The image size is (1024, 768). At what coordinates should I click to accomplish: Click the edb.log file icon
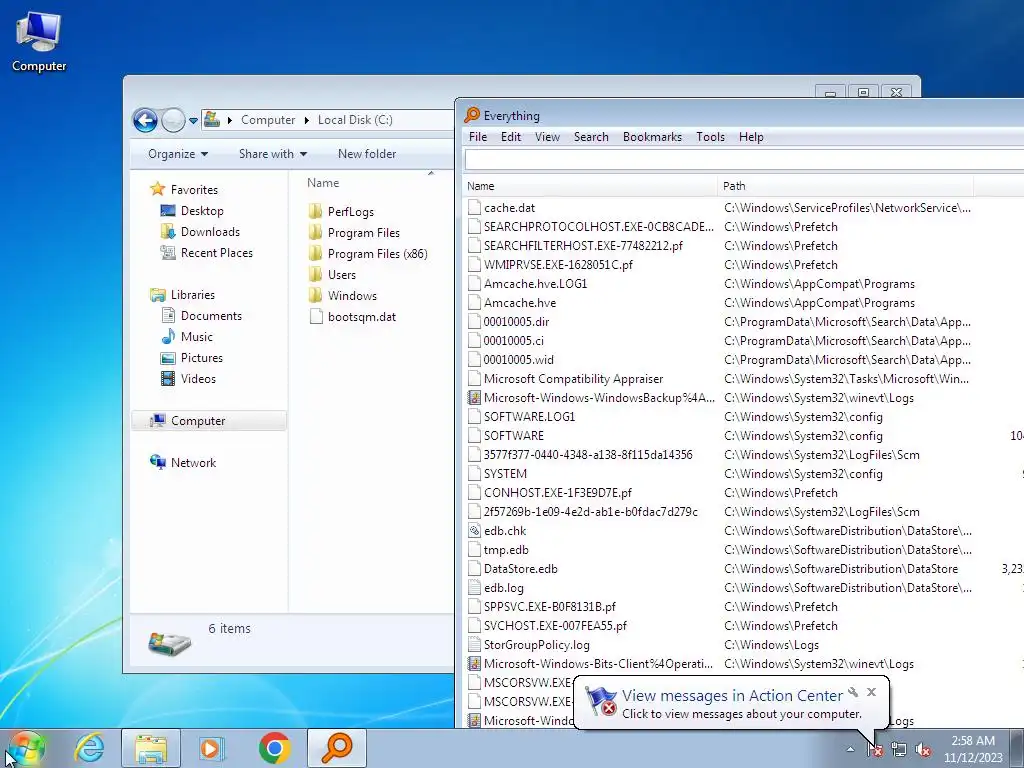coord(474,588)
